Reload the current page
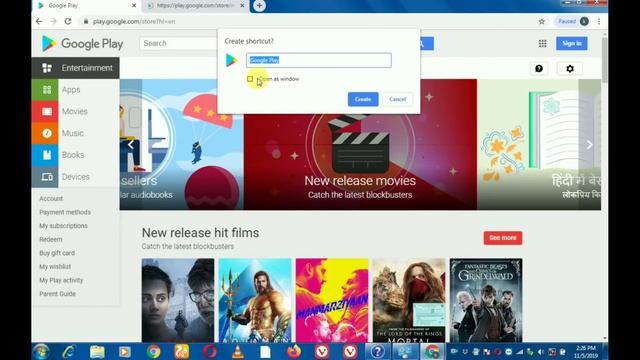Viewport: 640px width, 360px height. pyautogui.click(x=68, y=22)
